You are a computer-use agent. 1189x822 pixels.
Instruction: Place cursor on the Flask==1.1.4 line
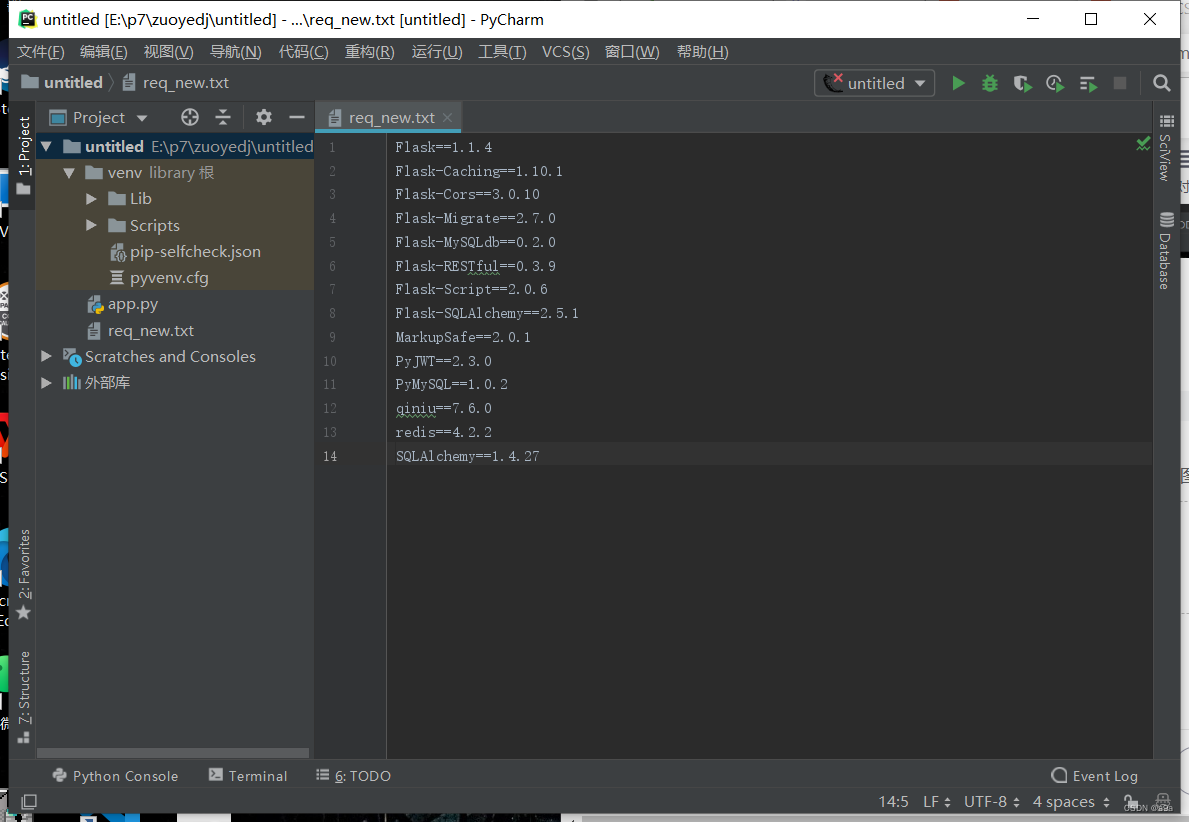coord(444,147)
